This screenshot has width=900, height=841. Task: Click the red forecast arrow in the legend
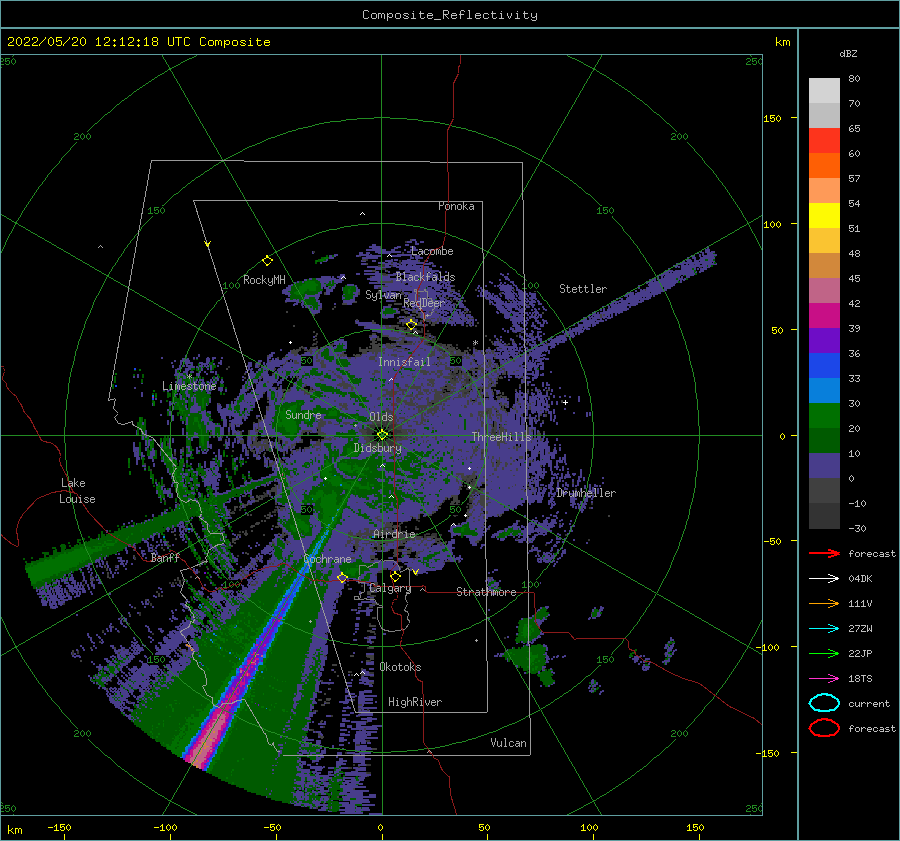click(824, 553)
